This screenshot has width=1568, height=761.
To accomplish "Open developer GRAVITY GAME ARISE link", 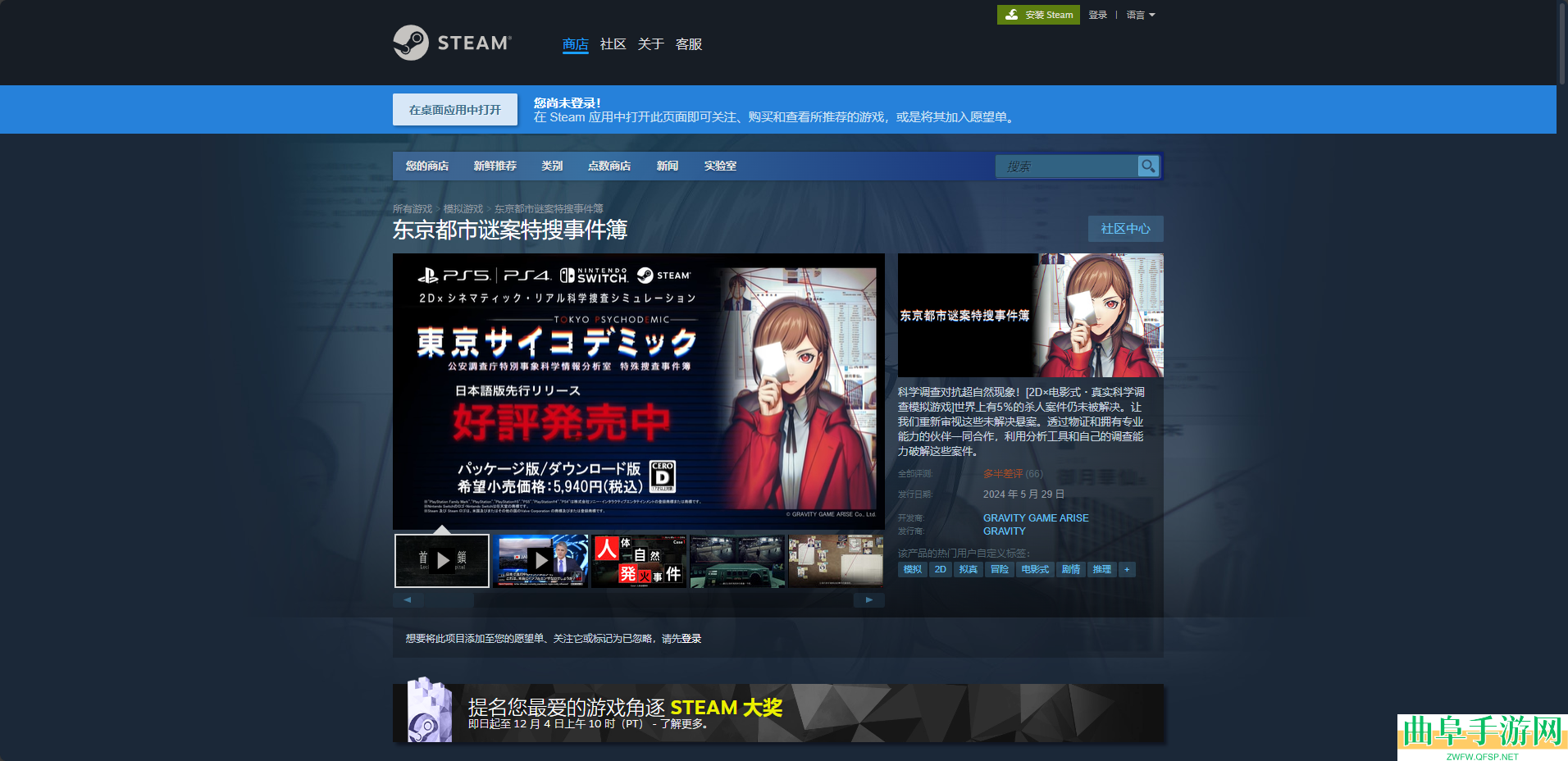I will [1036, 518].
